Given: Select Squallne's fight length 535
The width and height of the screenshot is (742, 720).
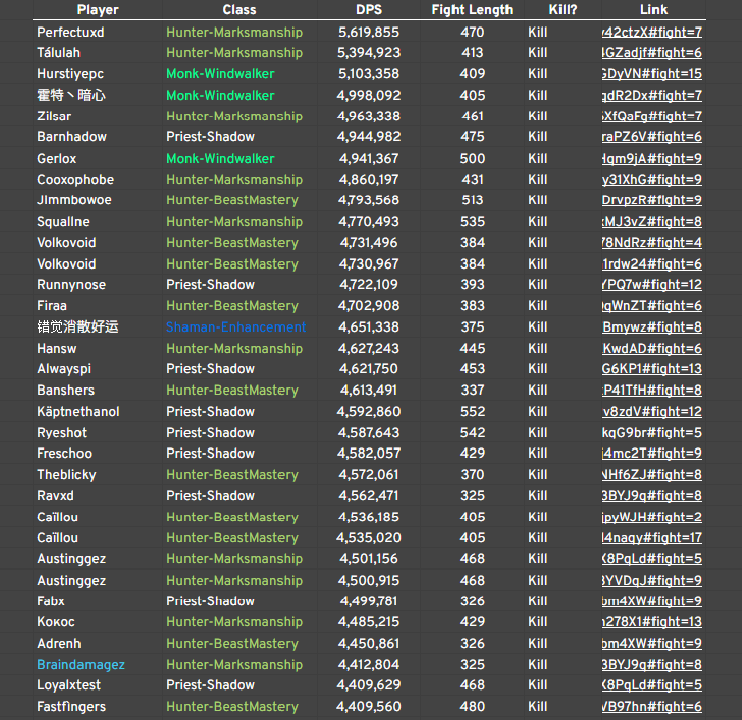Looking at the screenshot, I should [472, 221].
